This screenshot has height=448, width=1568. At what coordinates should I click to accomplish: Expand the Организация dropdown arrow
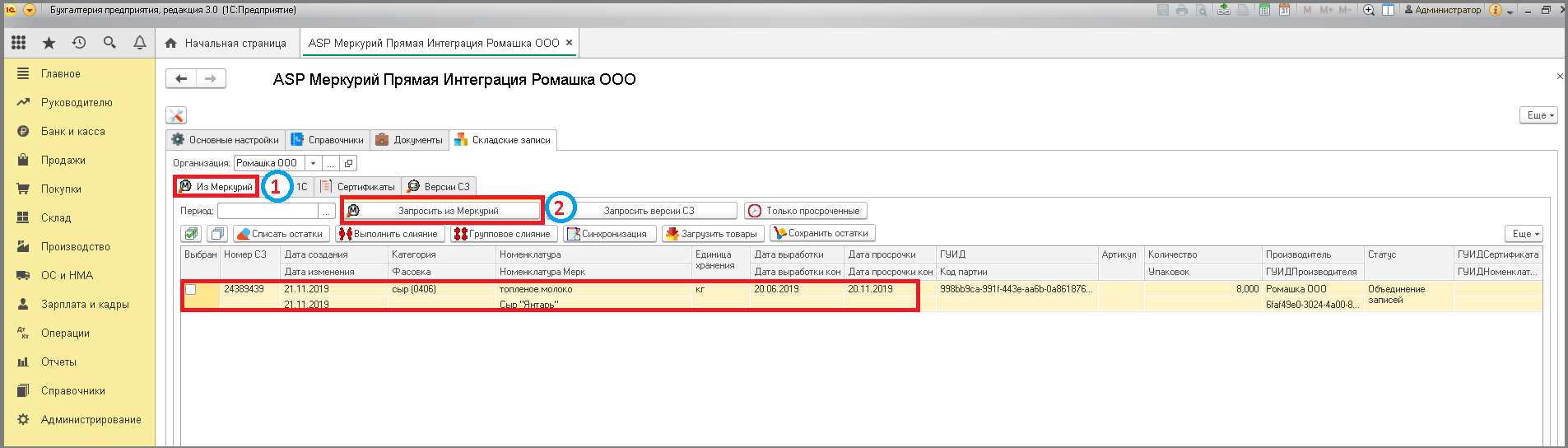tap(313, 163)
